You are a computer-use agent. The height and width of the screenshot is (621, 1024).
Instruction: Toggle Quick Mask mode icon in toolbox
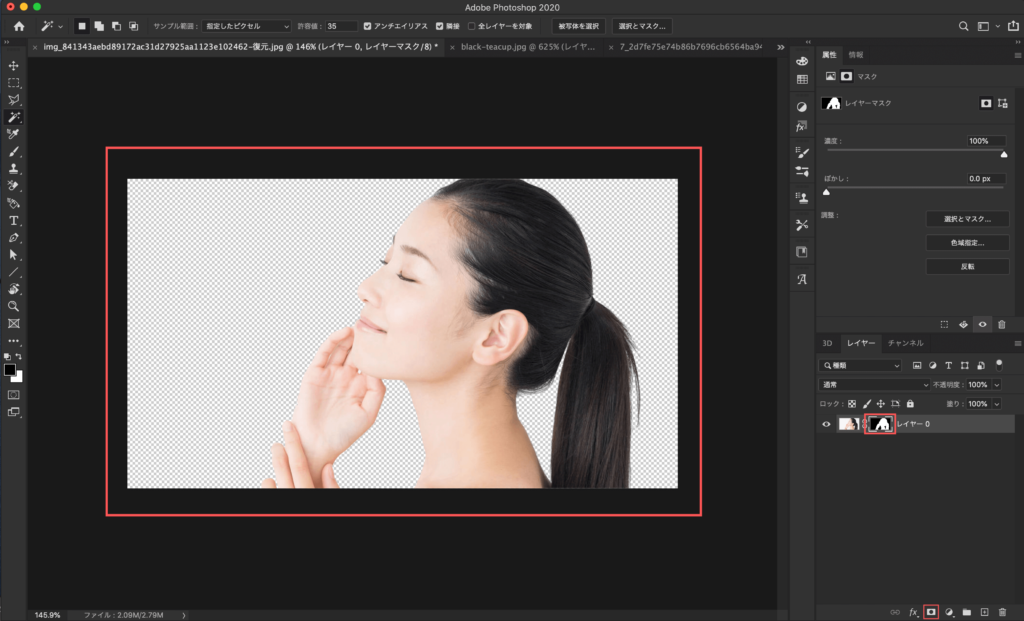pyautogui.click(x=13, y=395)
